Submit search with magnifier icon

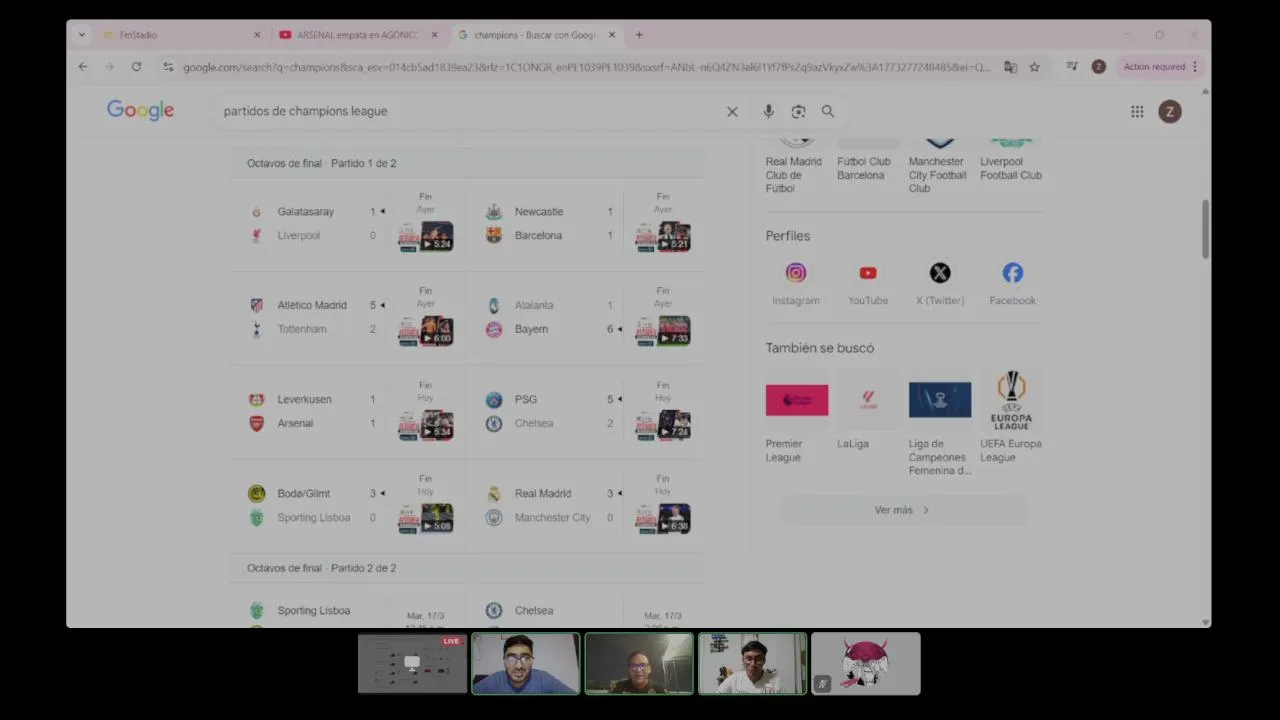click(828, 112)
